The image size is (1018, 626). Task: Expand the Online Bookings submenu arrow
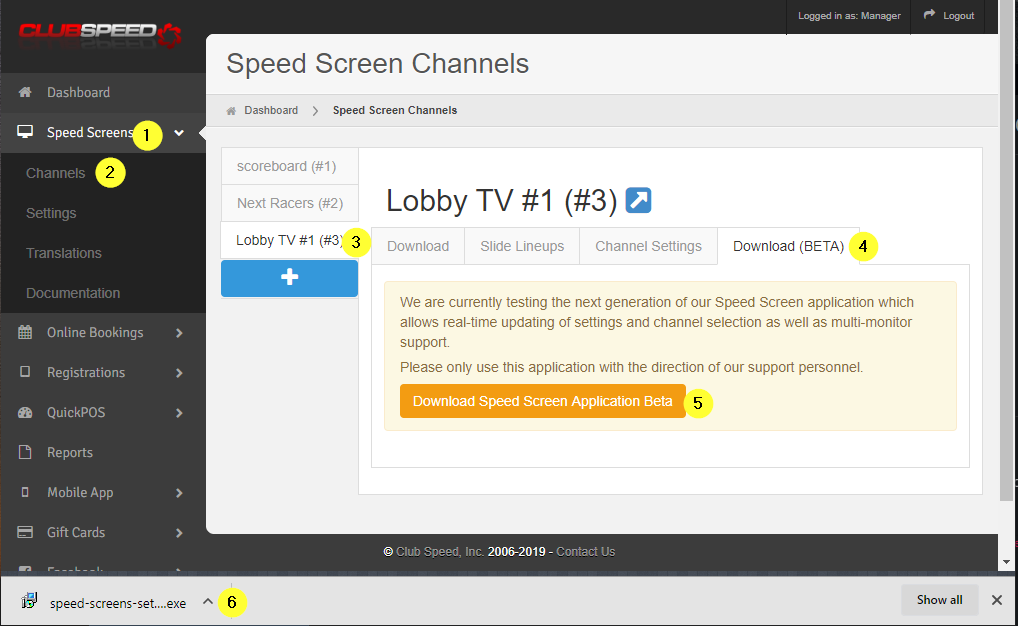tap(179, 333)
